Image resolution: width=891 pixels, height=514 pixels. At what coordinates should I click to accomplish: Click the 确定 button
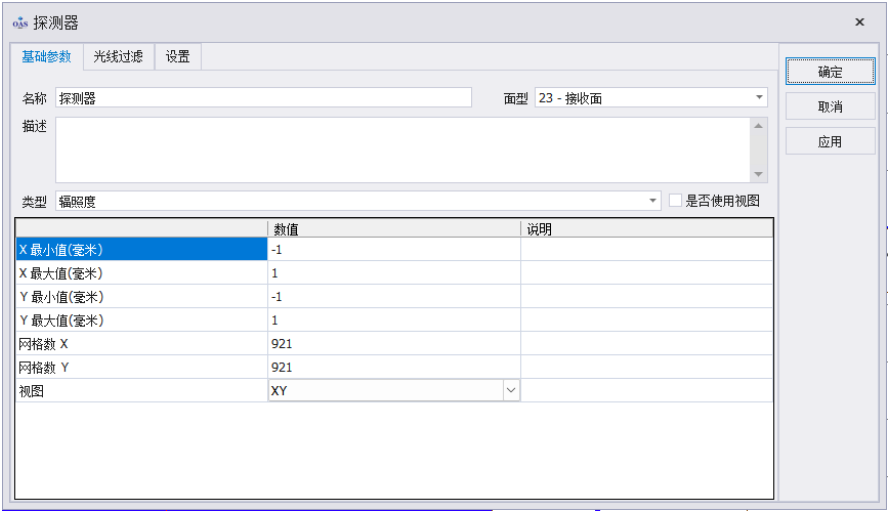pos(830,72)
